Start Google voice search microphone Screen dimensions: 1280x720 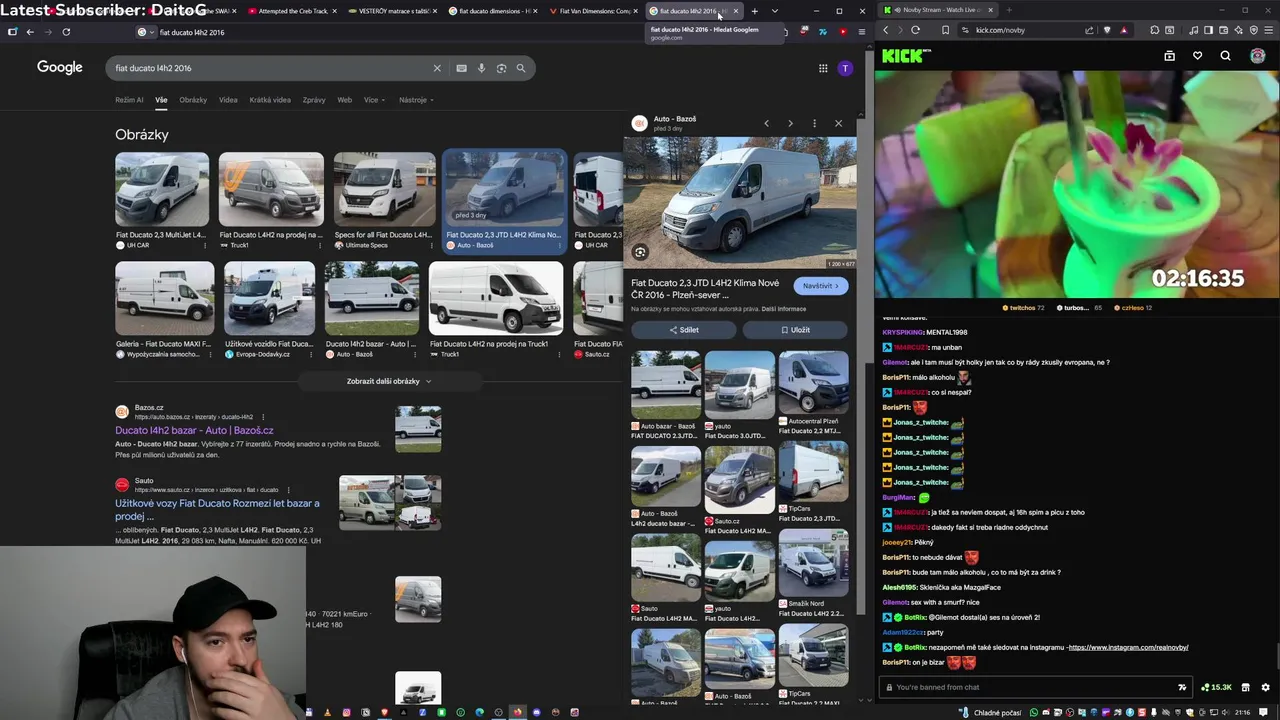click(481, 68)
